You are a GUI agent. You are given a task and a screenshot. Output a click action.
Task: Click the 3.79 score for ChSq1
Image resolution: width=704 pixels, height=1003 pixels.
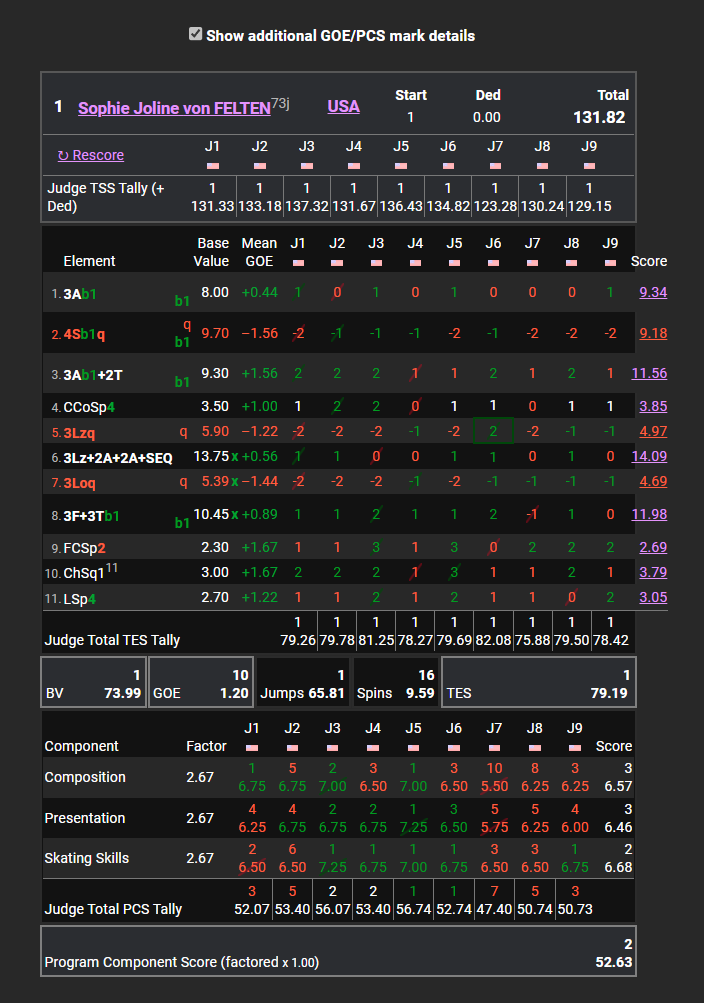click(652, 572)
